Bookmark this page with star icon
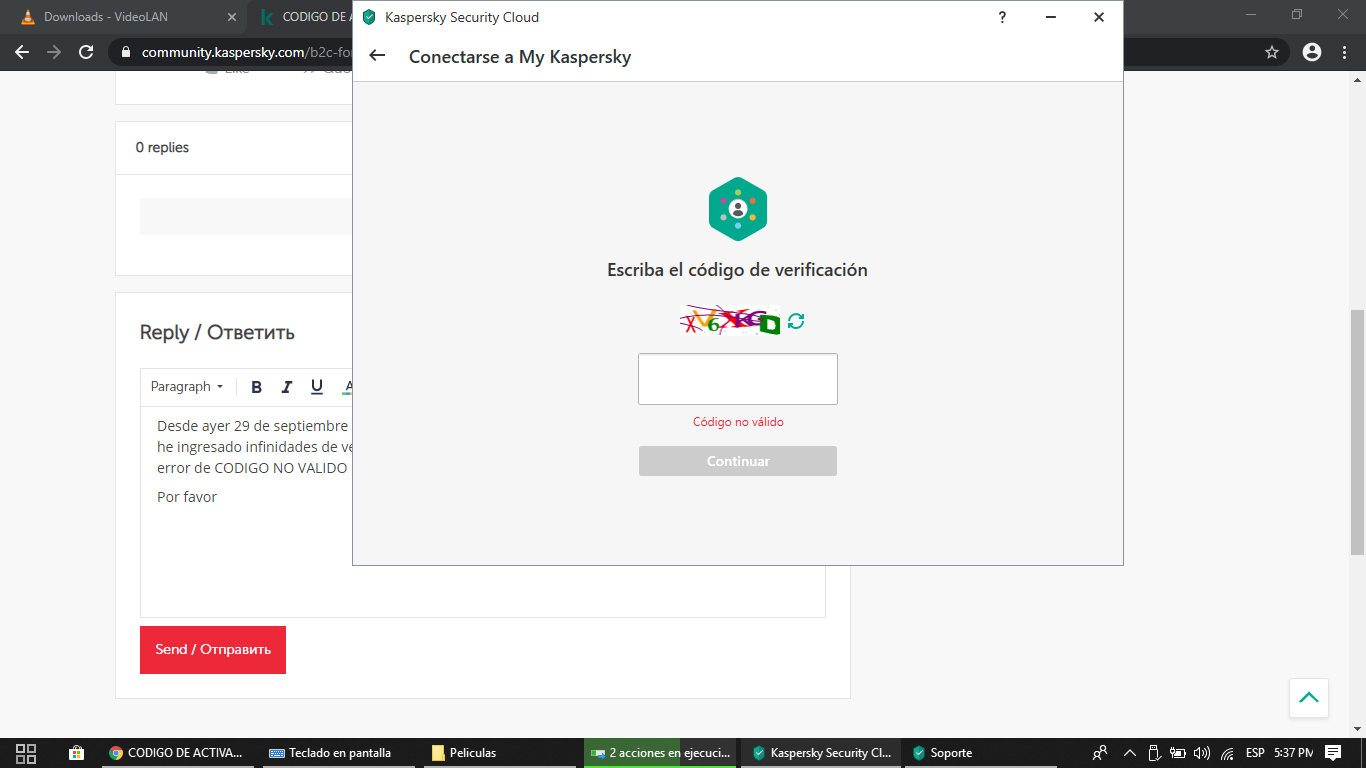Image resolution: width=1366 pixels, height=768 pixels. pos(1272,52)
